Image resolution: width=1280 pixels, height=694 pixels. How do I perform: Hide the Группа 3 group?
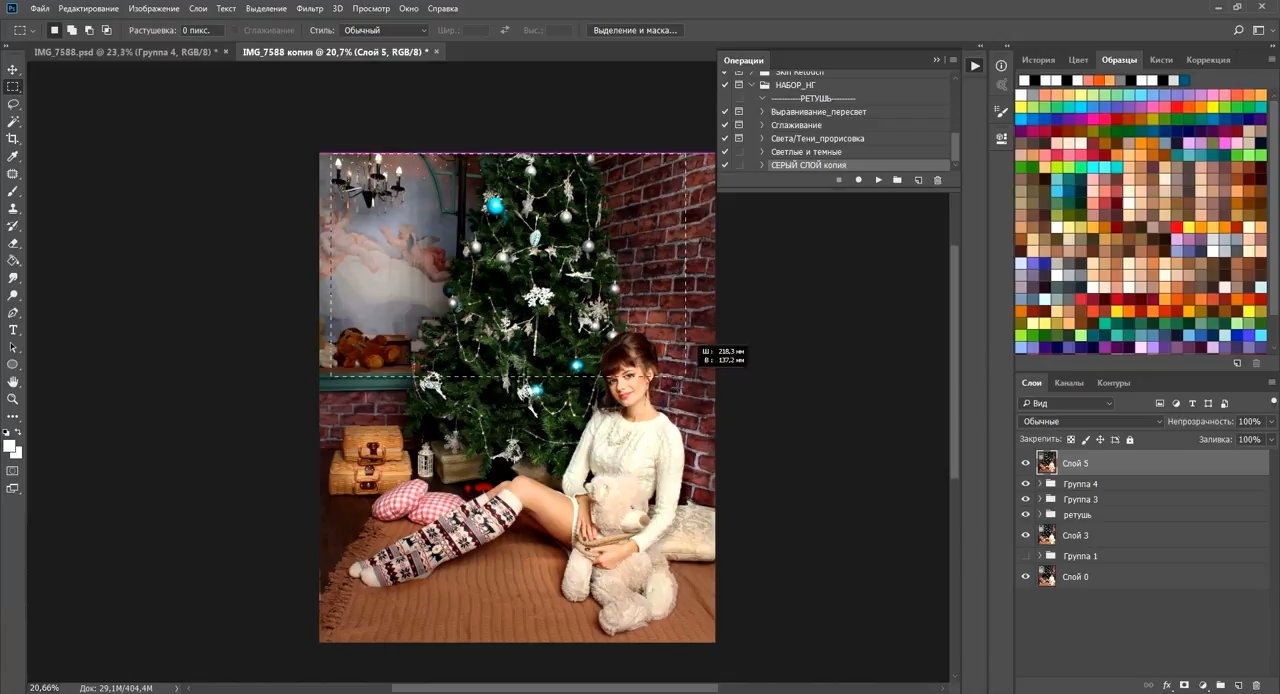[1025, 499]
